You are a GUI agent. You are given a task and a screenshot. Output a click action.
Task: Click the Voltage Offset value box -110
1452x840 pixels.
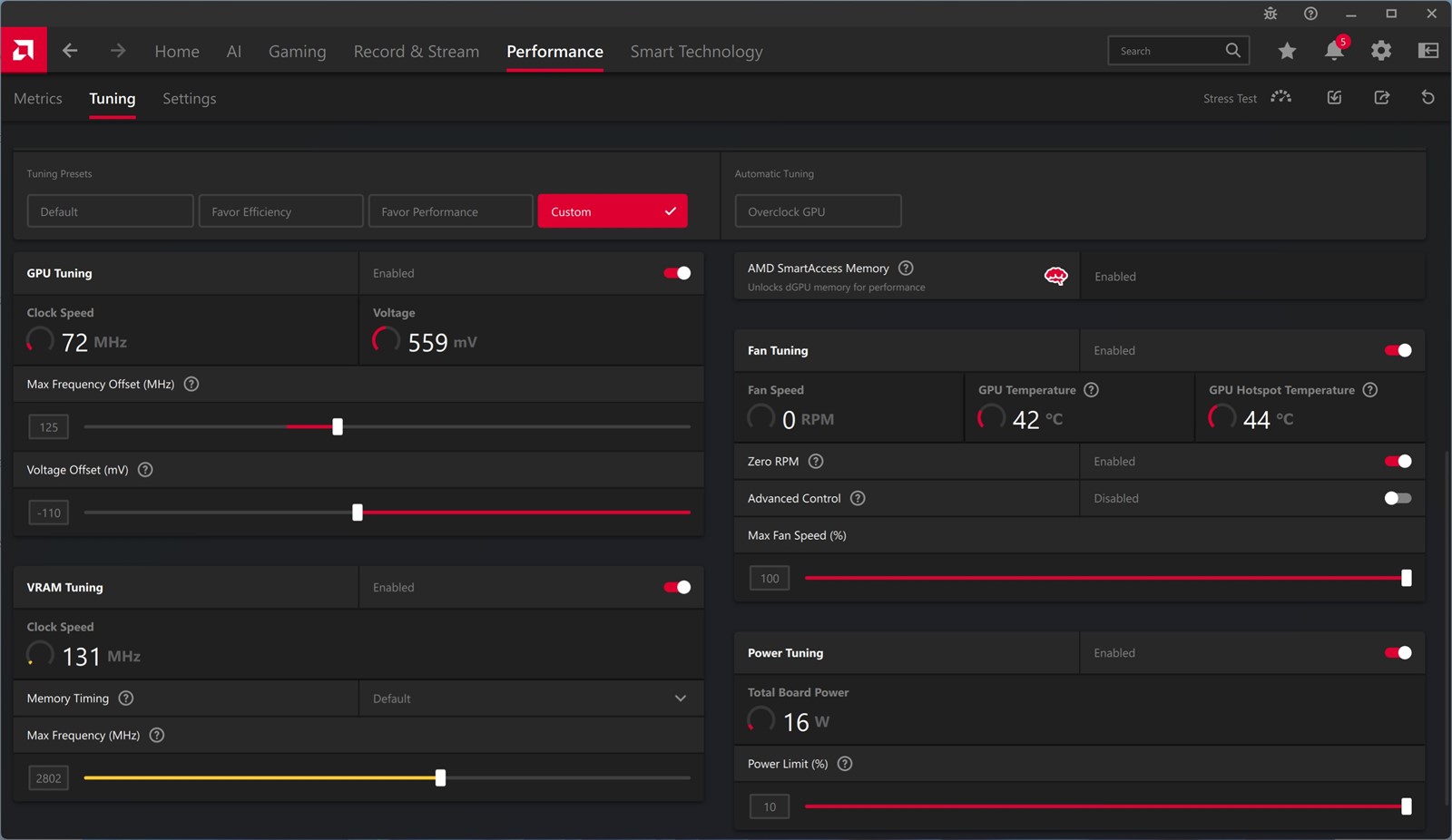(49, 513)
